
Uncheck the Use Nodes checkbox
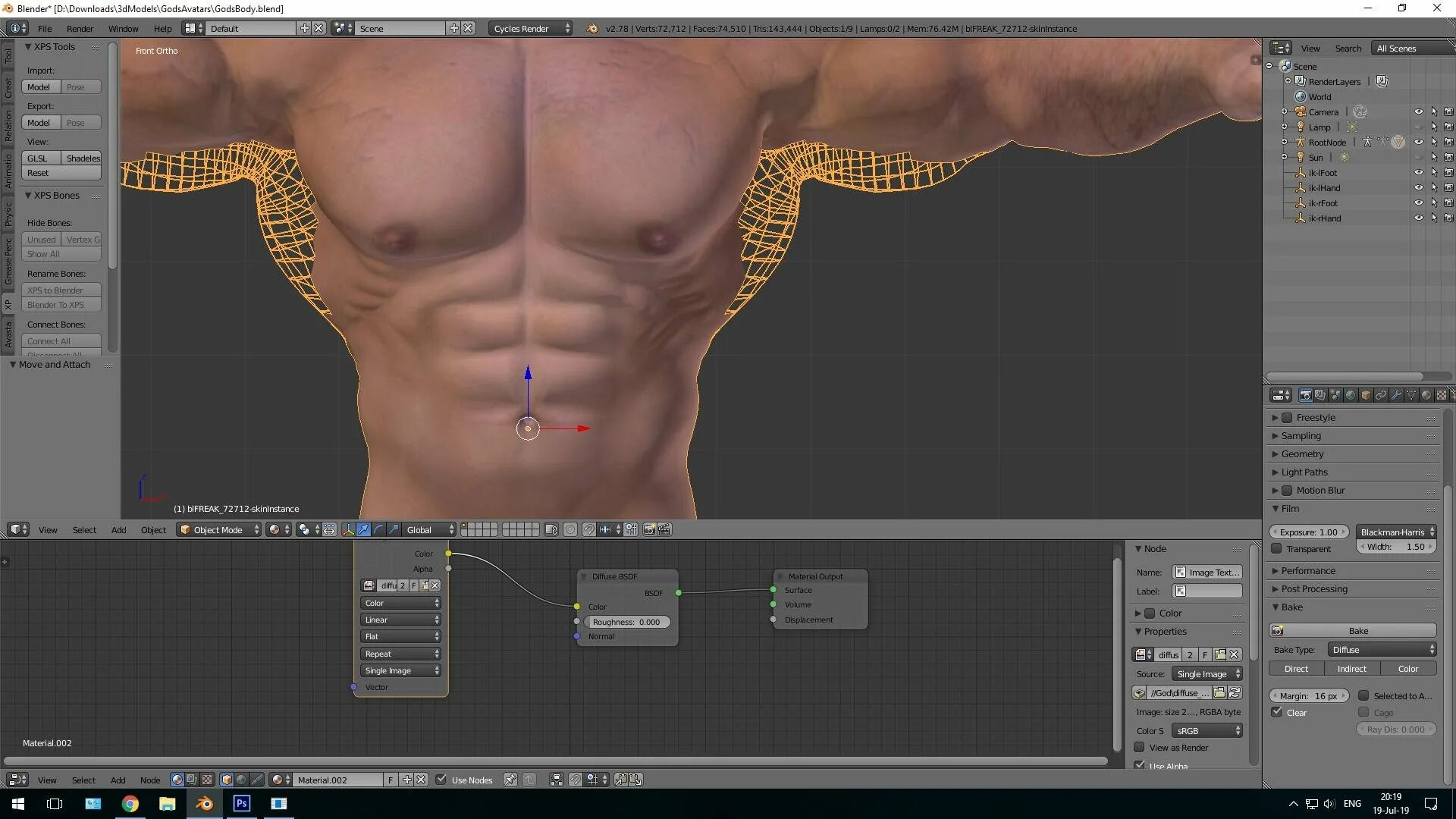point(441,780)
